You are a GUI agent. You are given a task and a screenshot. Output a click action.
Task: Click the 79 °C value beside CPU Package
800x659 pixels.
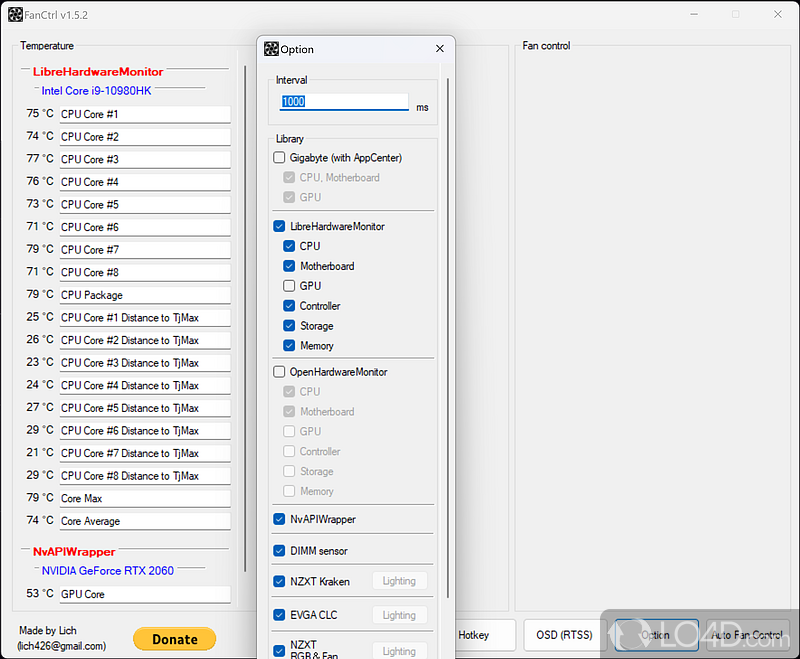tap(40, 294)
